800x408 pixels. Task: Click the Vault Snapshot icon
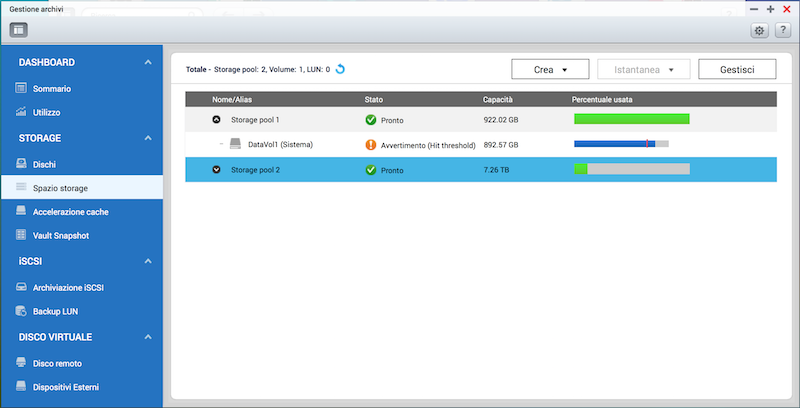coord(22,235)
